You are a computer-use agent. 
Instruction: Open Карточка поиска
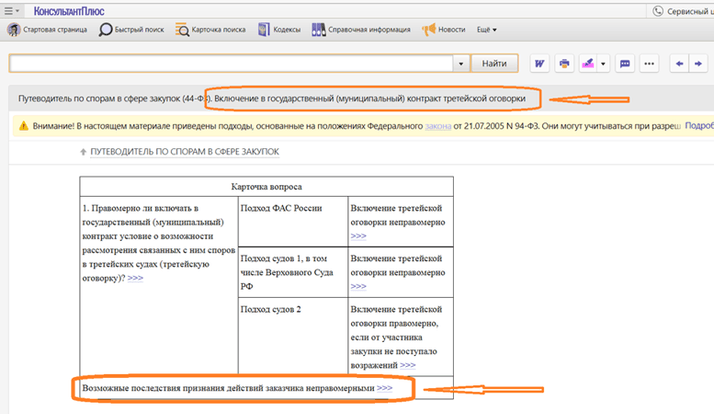pyautogui.click(x=210, y=30)
